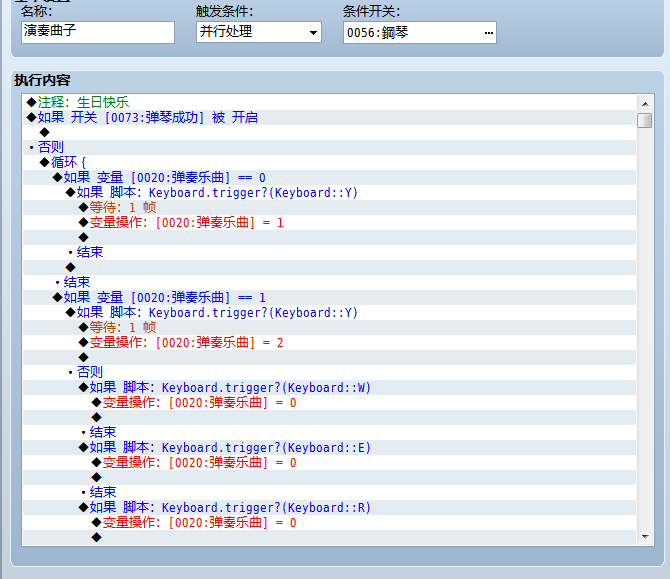Select the Keyboard::R script condition line
This screenshot has width=670, height=579.
329,508
